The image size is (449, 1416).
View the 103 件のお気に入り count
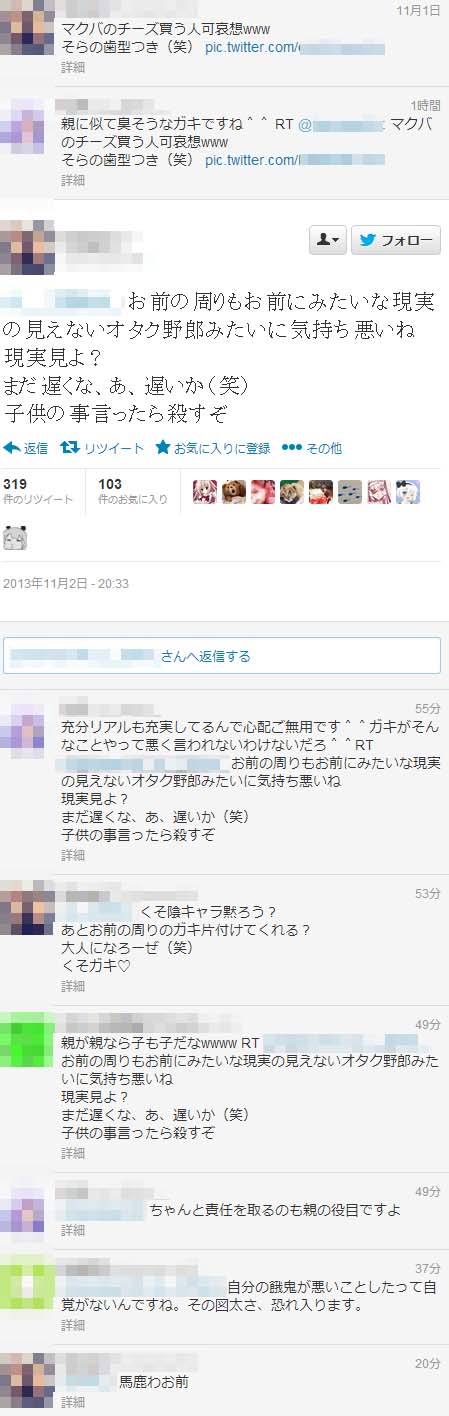click(x=133, y=491)
